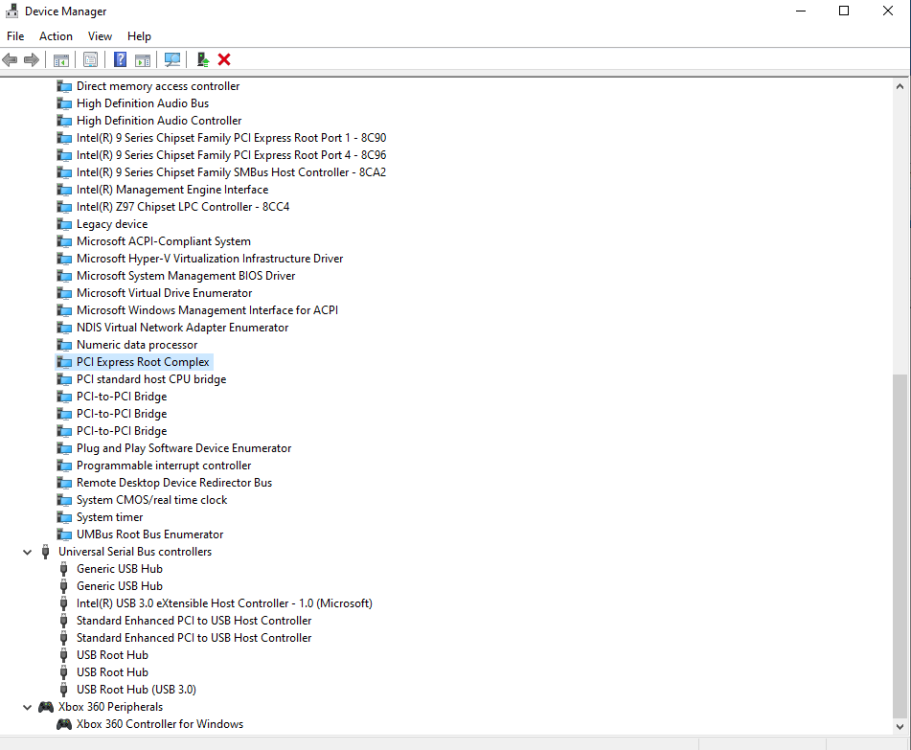Click USB icon beside USB Root Hub (USB 3.0)
911x750 pixels.
(64, 690)
